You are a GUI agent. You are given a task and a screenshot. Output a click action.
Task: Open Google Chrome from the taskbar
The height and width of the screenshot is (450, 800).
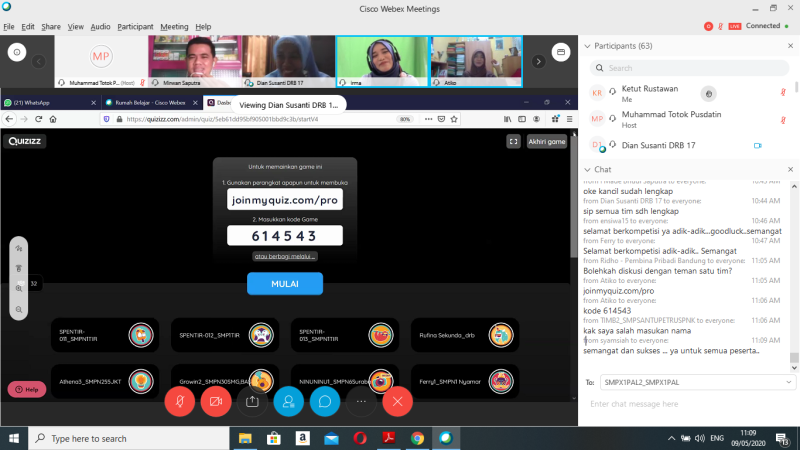coord(417,438)
